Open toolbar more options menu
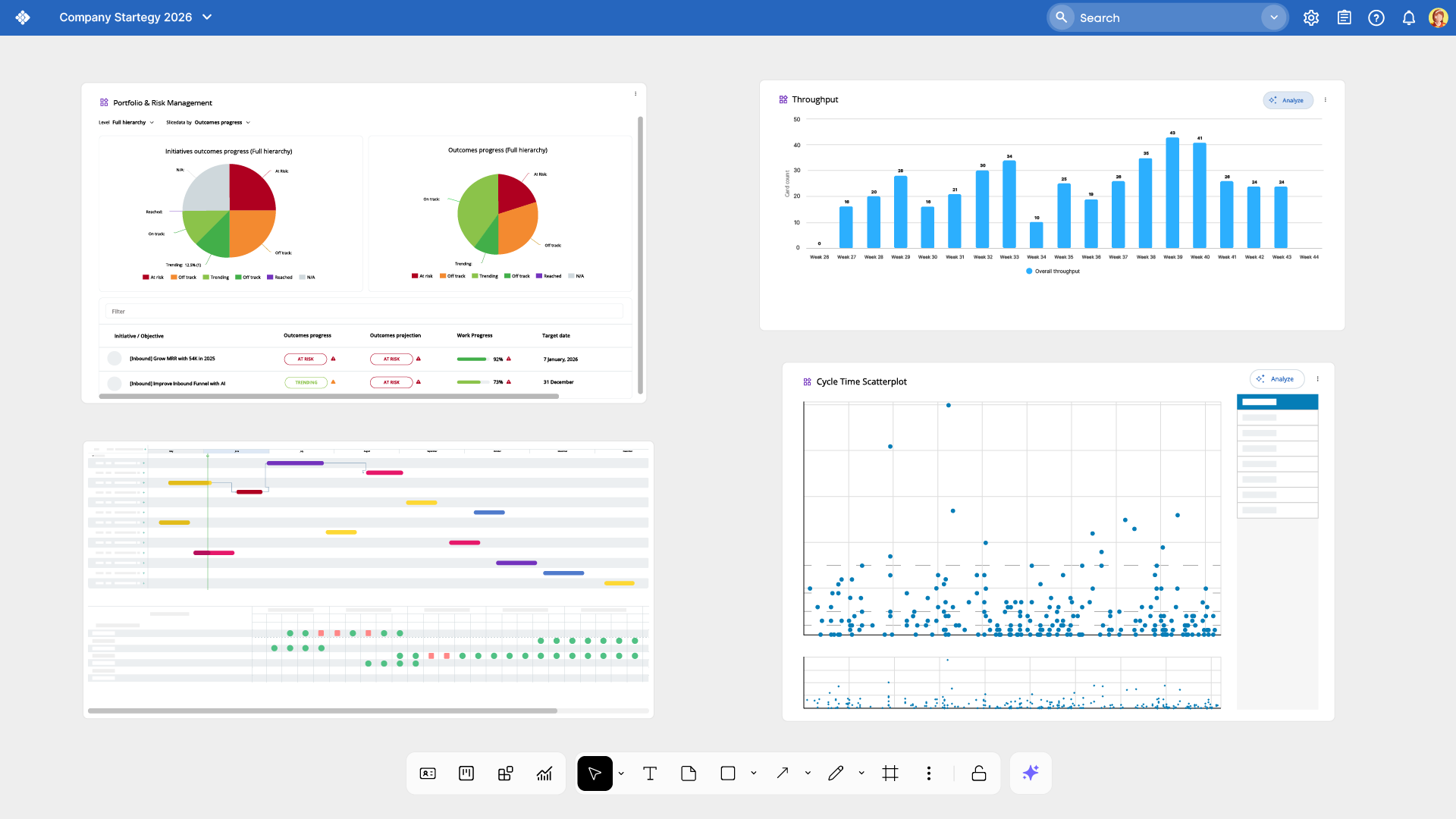 tap(928, 773)
